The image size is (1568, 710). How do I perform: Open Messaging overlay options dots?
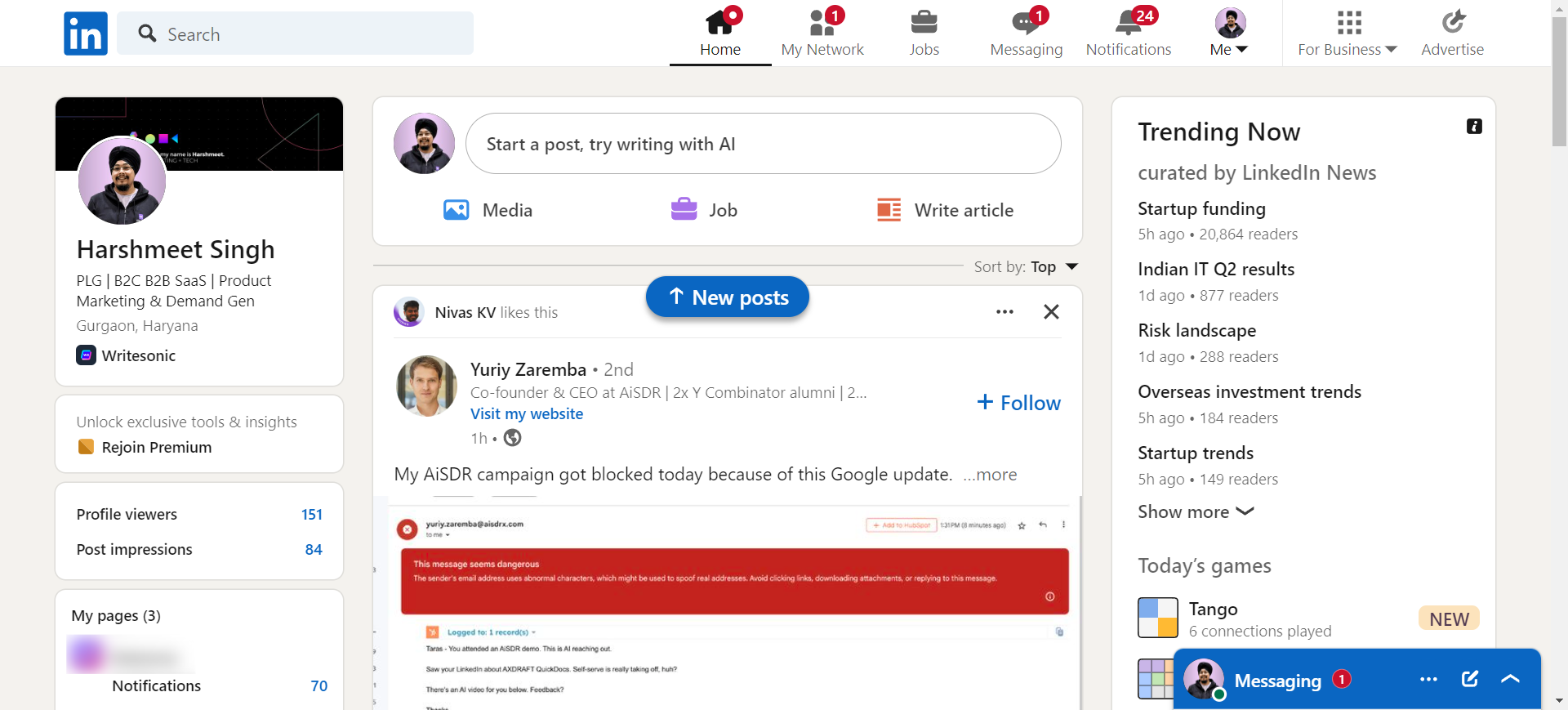(x=1428, y=680)
